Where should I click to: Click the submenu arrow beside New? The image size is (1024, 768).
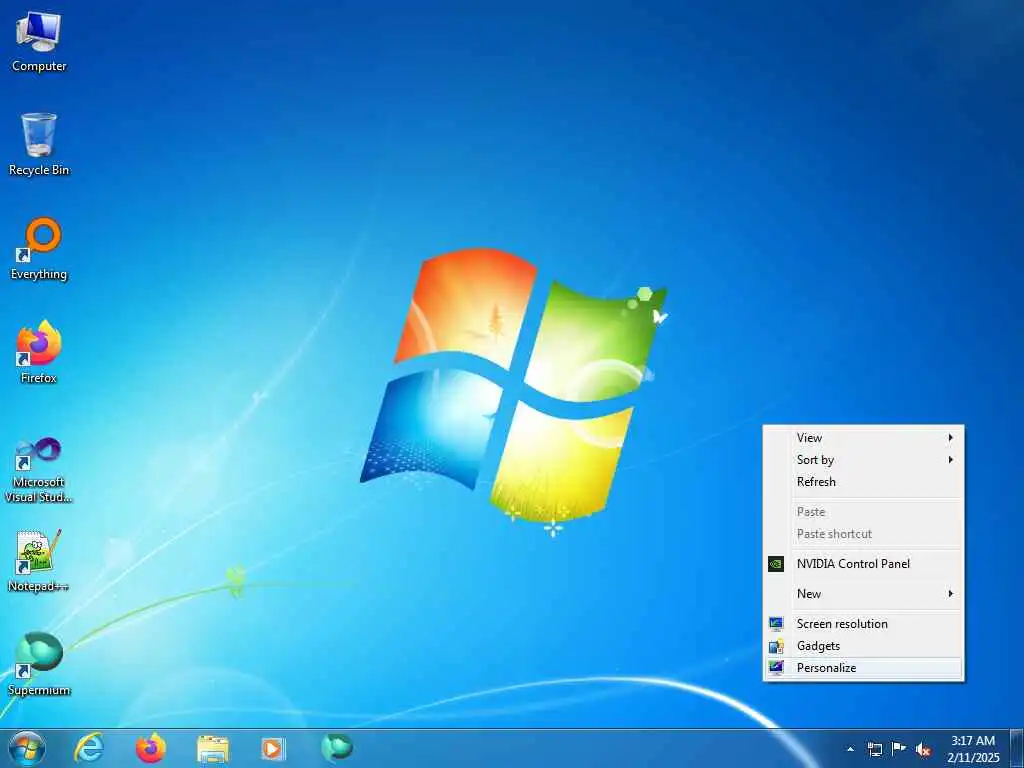(x=951, y=594)
